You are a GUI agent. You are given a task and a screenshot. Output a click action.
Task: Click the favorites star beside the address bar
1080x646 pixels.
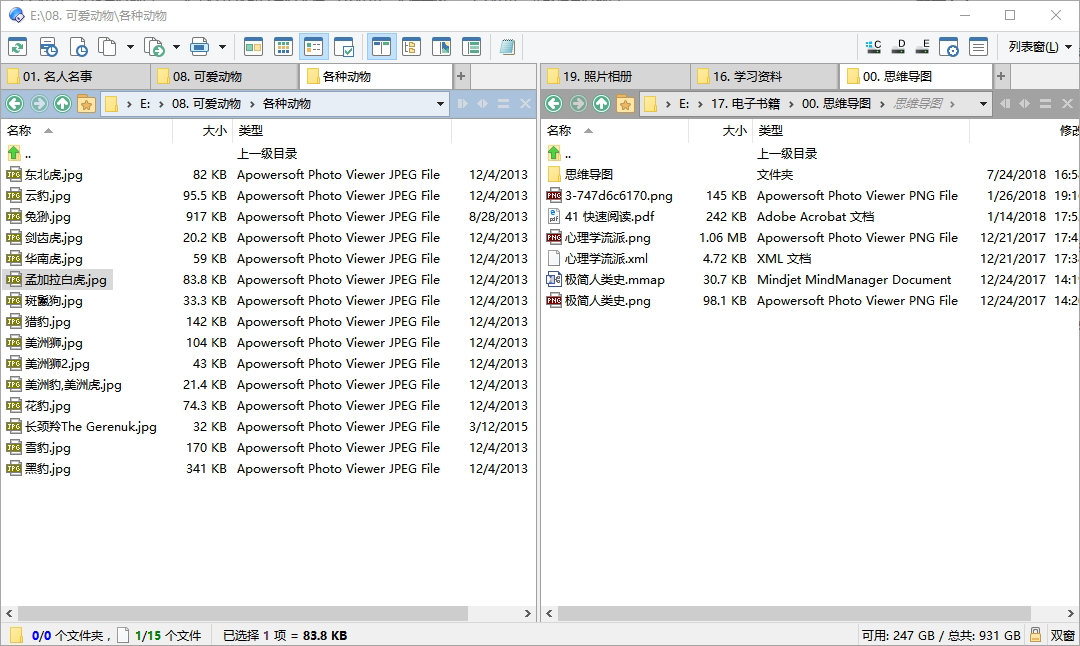[x=86, y=103]
